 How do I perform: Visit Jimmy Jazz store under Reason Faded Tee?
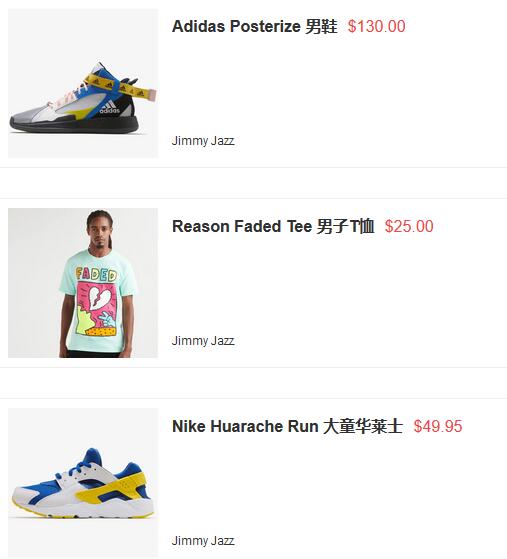[203, 341]
